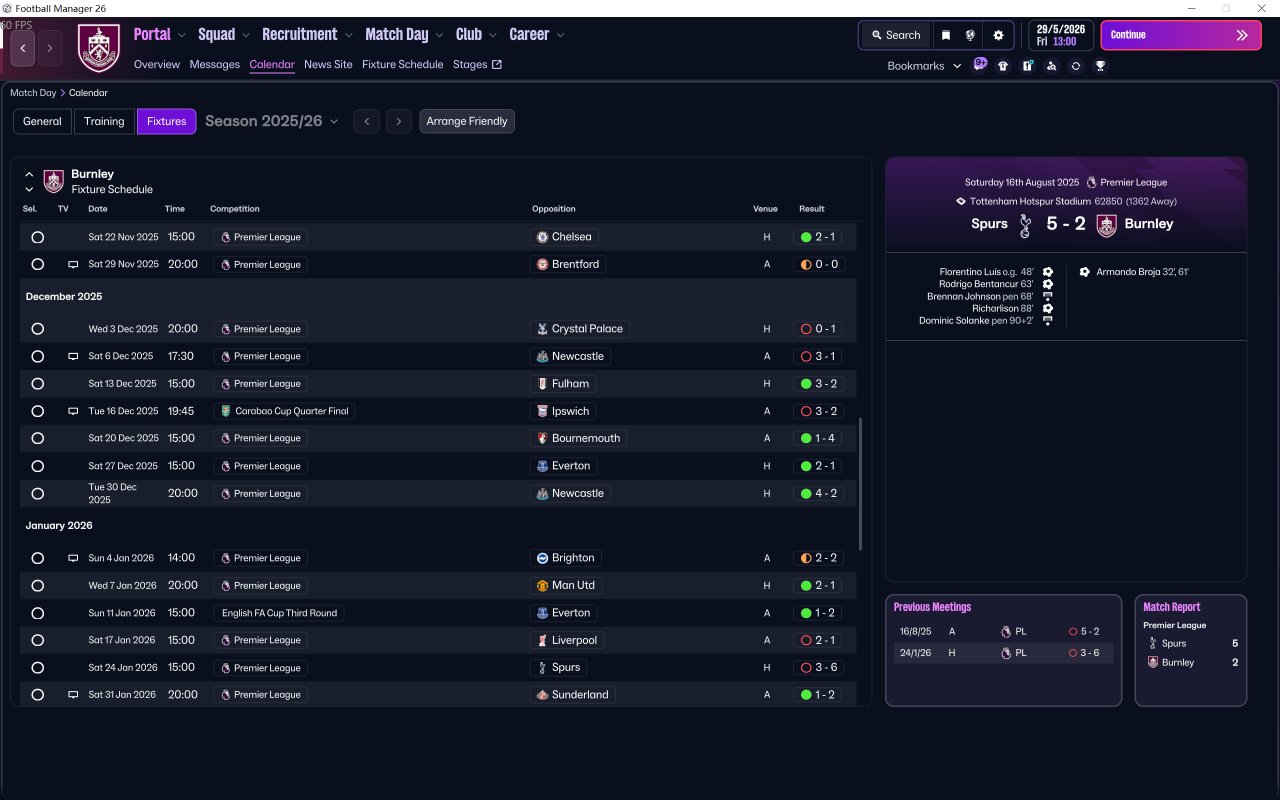1280x800 pixels.
Task: Click the Search field in the top bar
Action: pos(895,35)
